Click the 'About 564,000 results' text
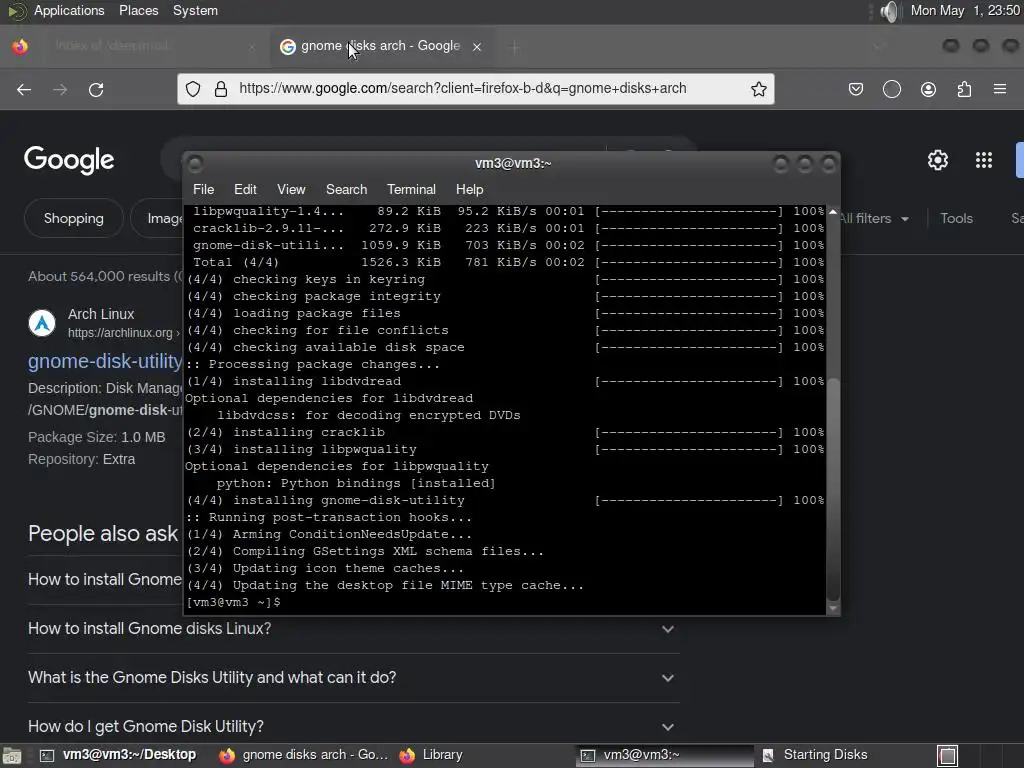This screenshot has height=768, width=1024. click(104, 276)
